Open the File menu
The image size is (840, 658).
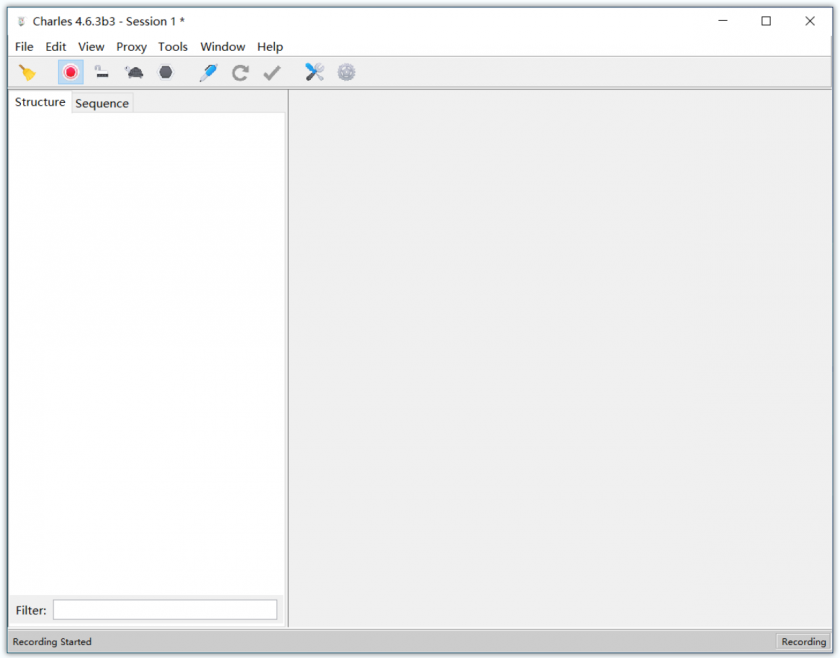[x=24, y=47]
